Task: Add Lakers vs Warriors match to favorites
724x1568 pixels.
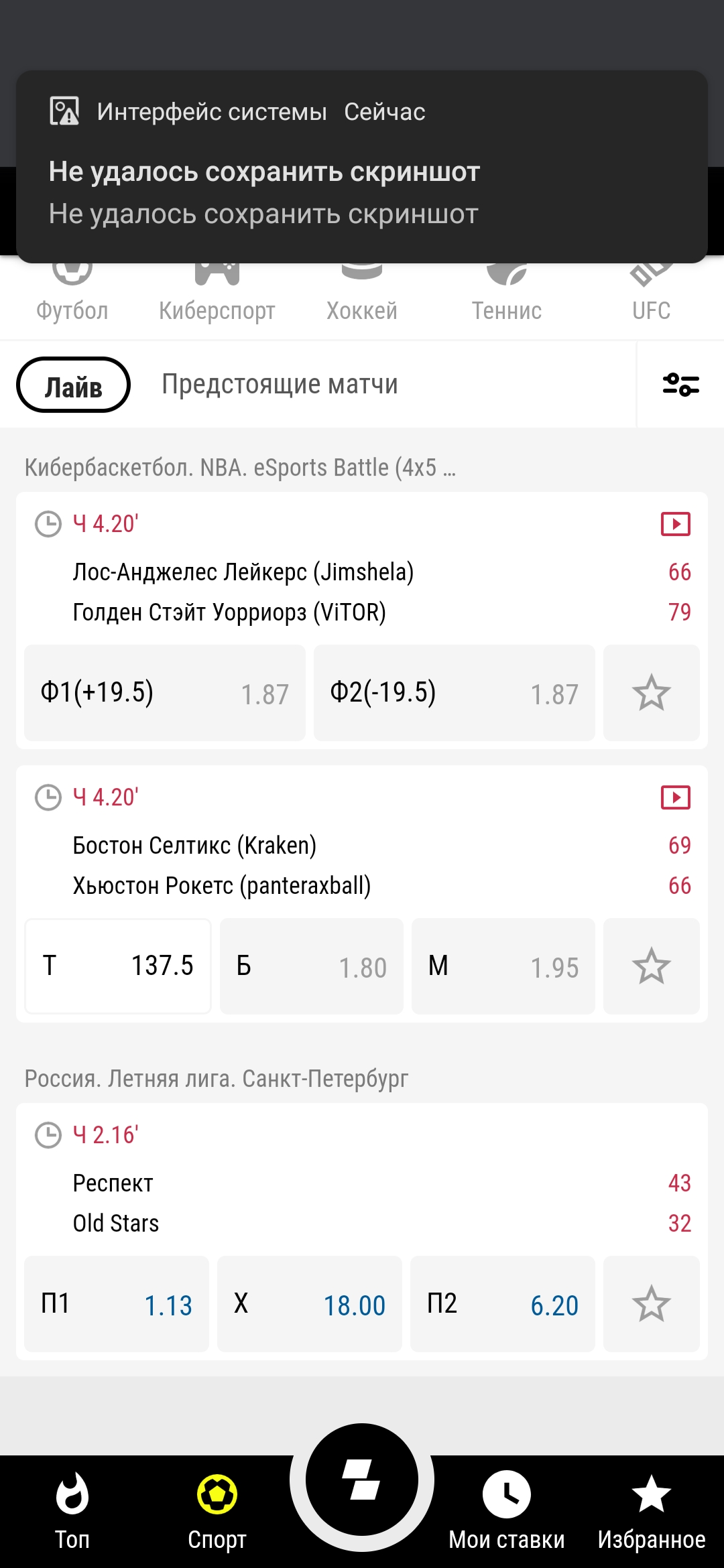Action: [652, 693]
